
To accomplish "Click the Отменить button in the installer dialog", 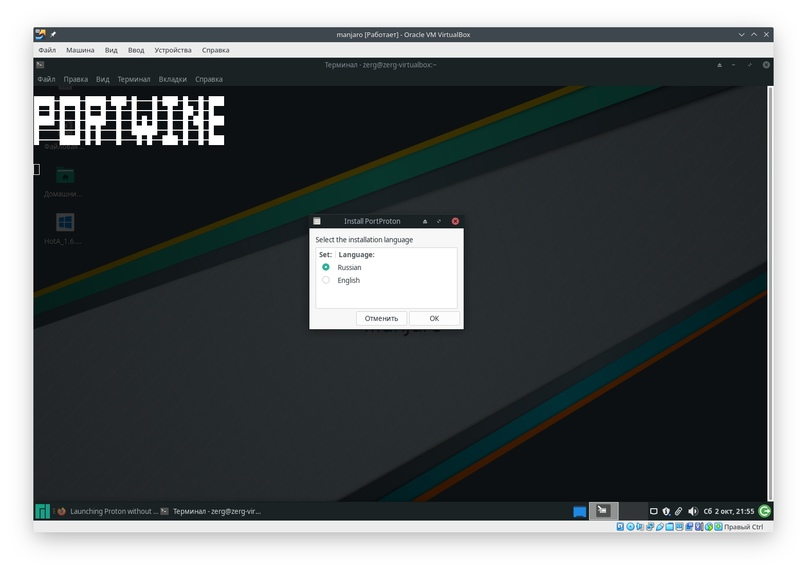I will point(381,318).
